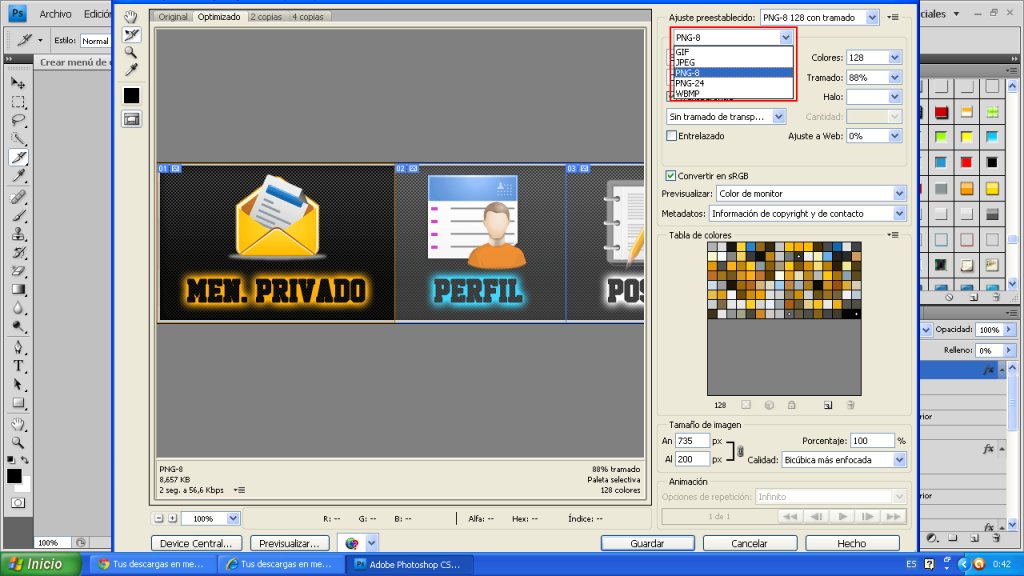Activate the Eyedropper tool in Save for Web dialog
Viewport: 1024px width, 576px height.
pyautogui.click(x=131, y=69)
